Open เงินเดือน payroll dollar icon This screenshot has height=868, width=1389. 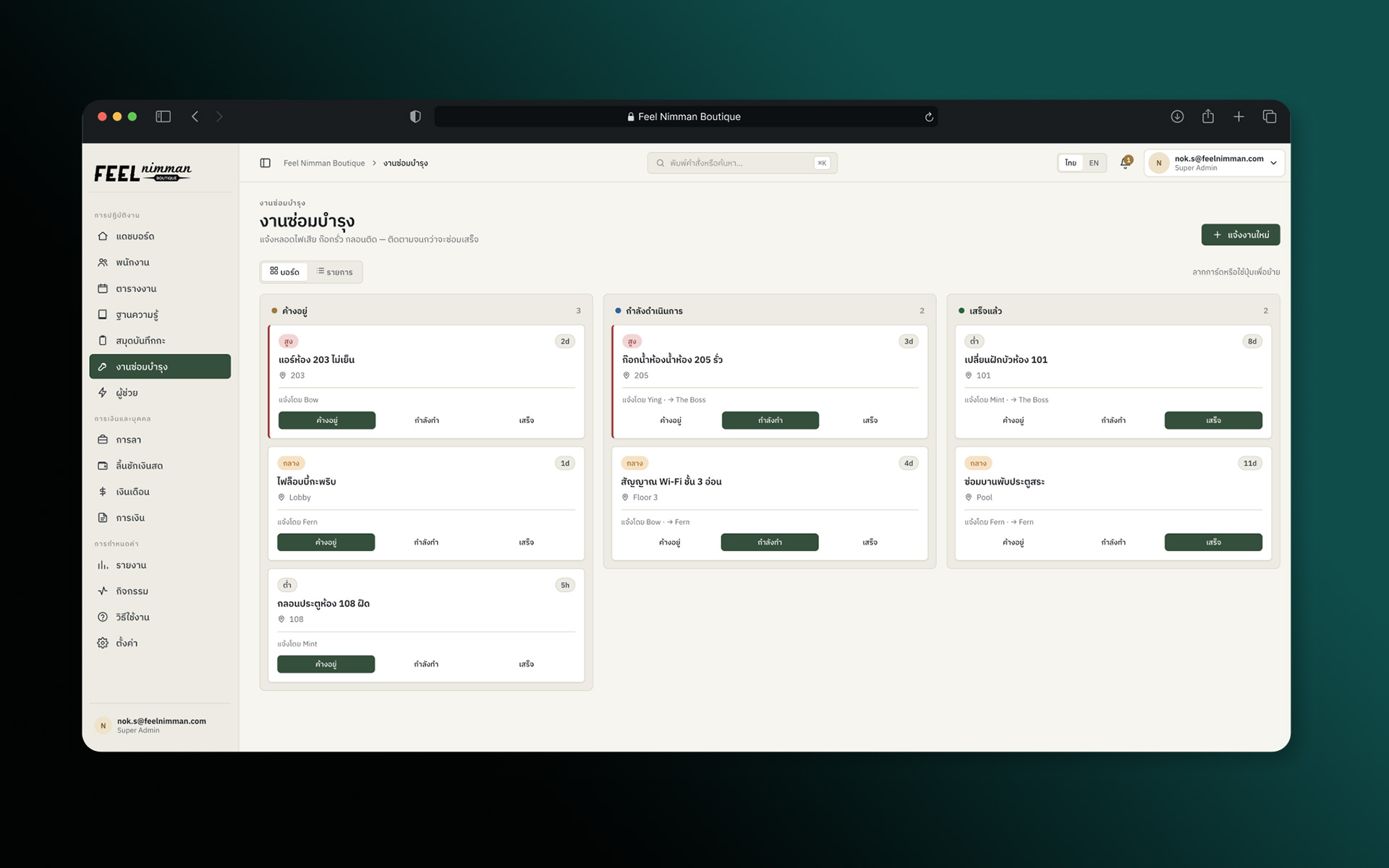[x=103, y=491]
